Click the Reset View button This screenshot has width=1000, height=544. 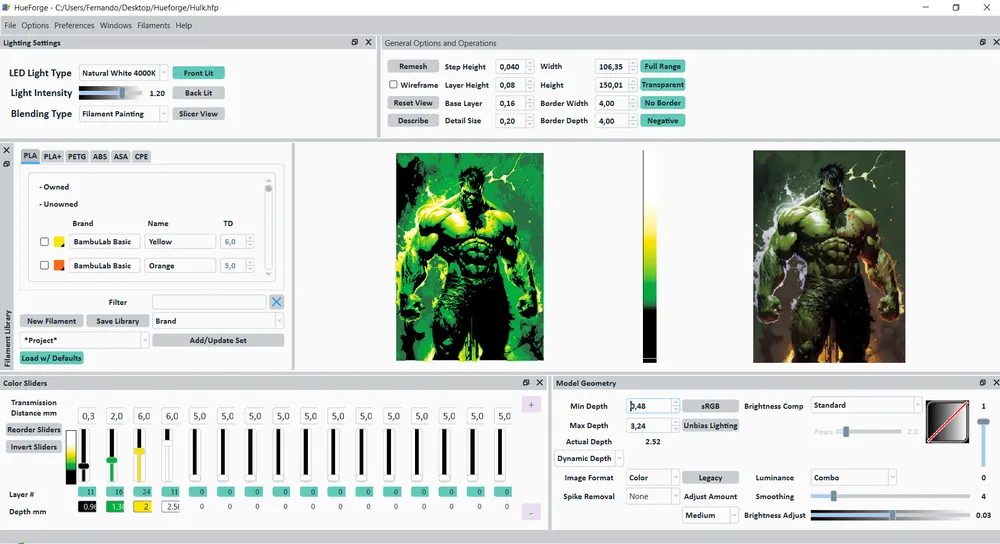pos(413,103)
